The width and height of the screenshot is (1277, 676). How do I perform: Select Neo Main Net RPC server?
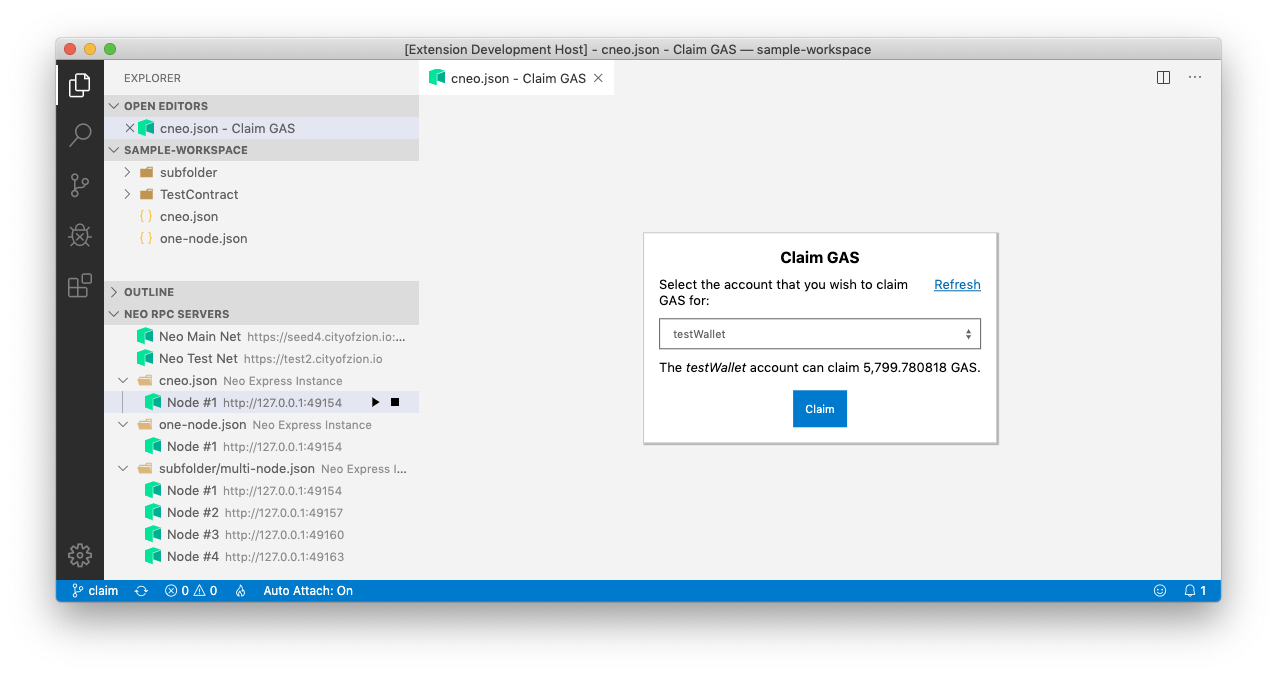262,336
